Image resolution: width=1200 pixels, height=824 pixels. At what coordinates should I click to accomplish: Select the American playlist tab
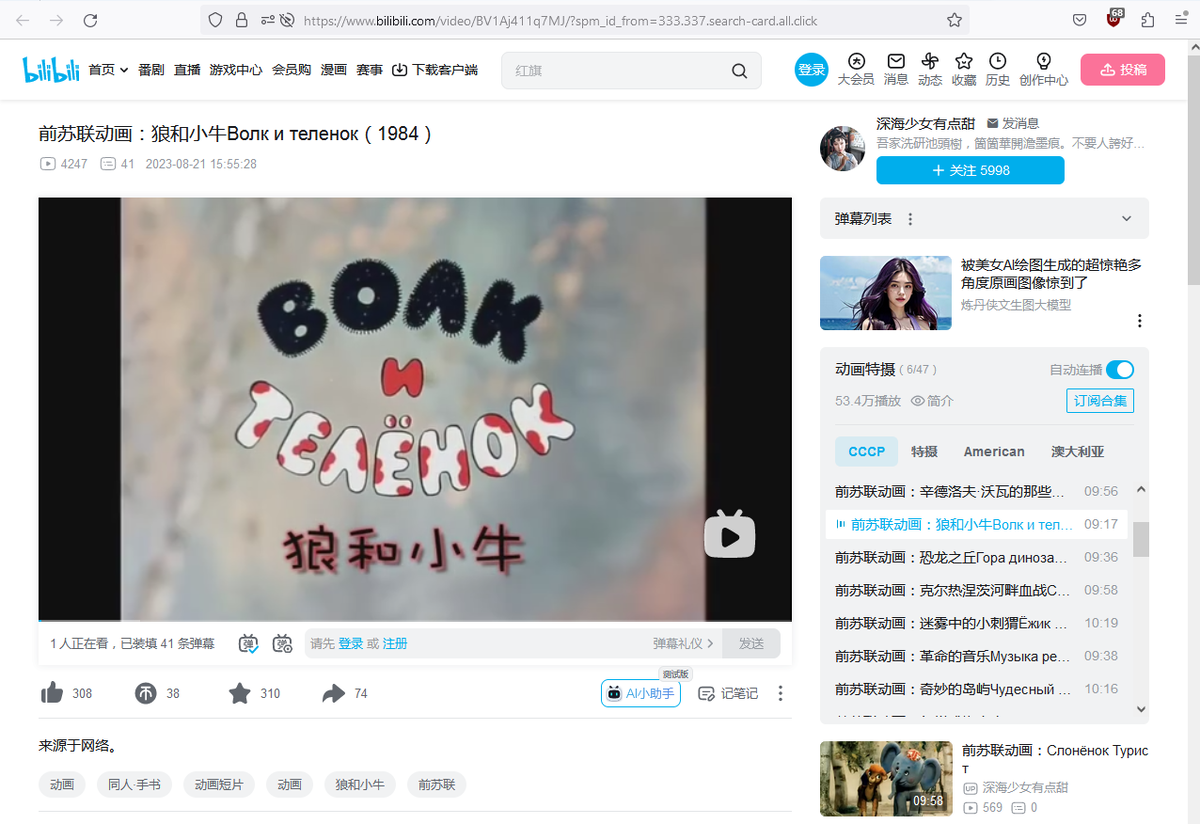(994, 451)
